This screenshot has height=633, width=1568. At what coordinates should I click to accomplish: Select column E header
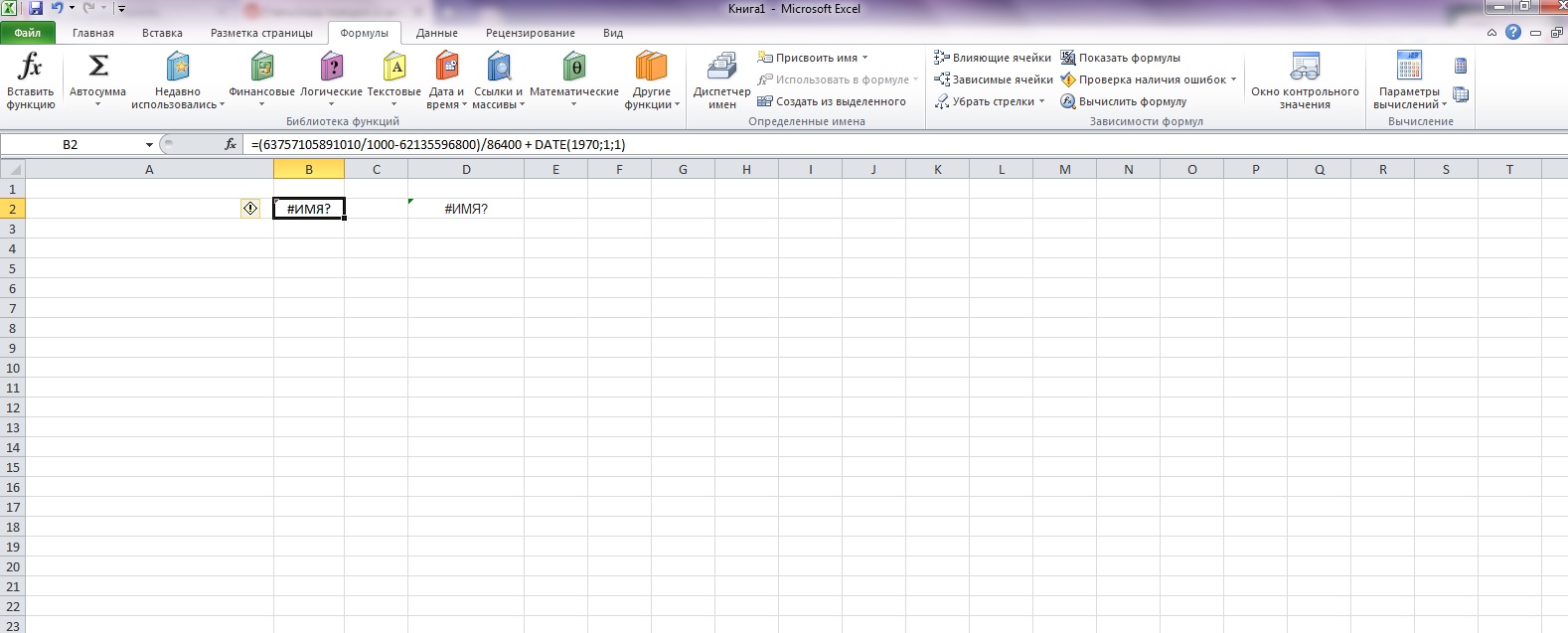[555, 170]
